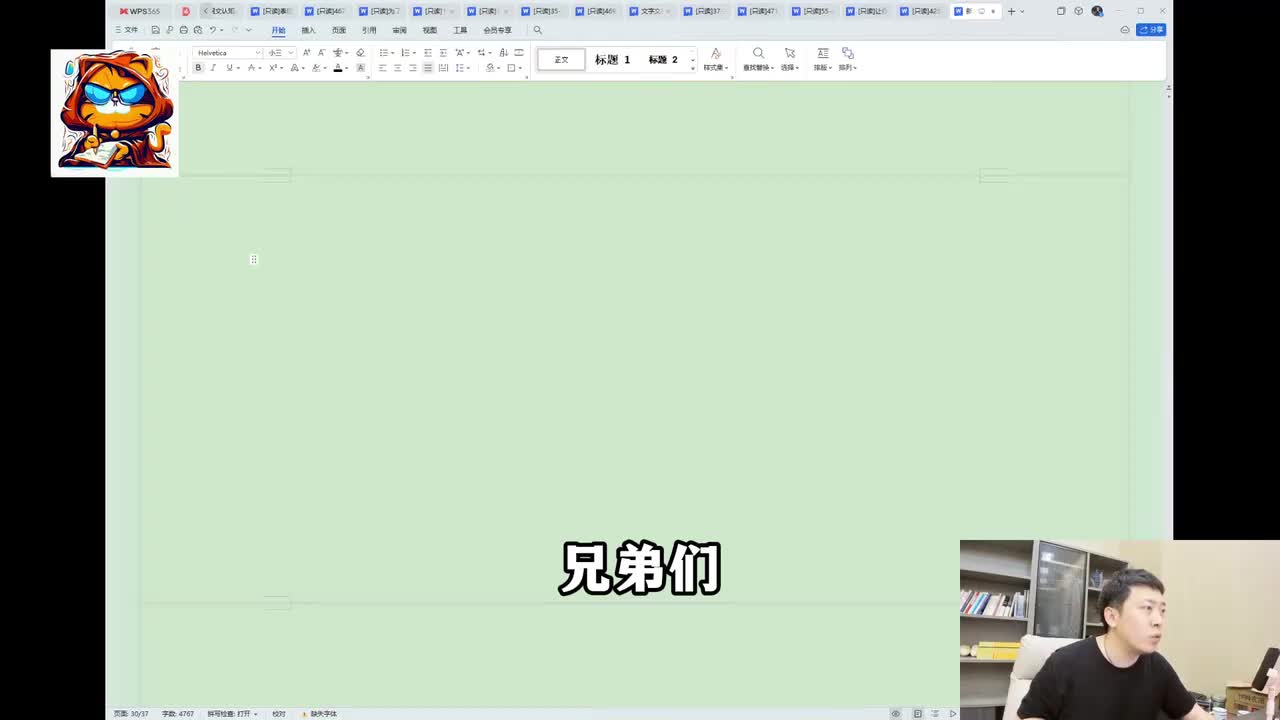The width and height of the screenshot is (1280, 720).
Task: Click the undo arrow icon
Action: (x=212, y=30)
